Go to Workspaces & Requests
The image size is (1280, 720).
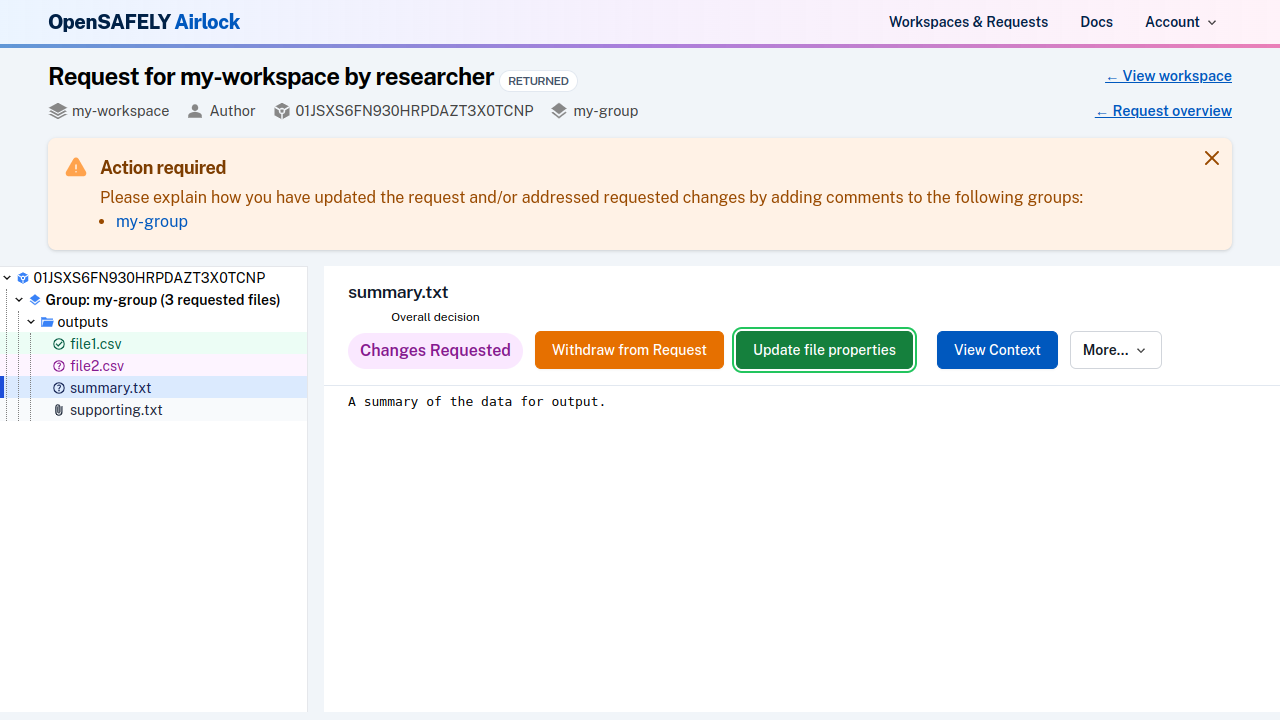968,22
